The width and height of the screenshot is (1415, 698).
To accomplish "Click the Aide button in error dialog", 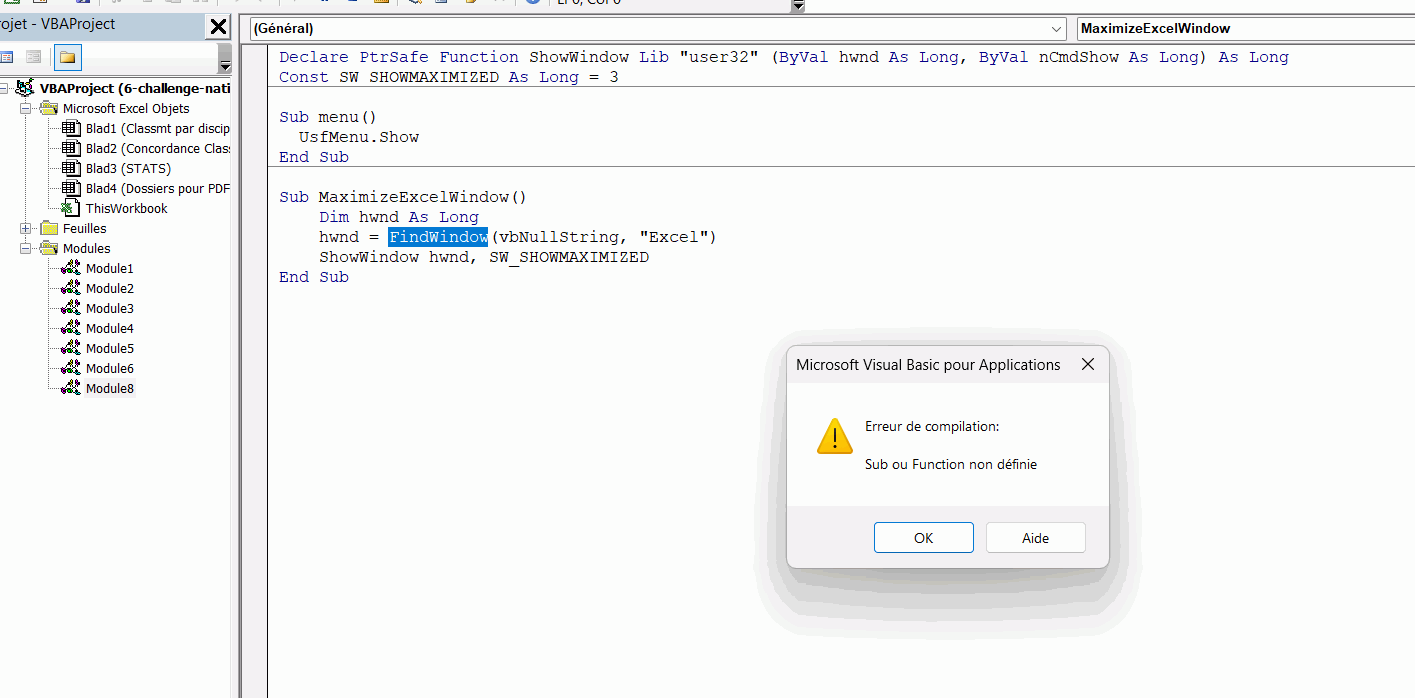I will (1035, 538).
